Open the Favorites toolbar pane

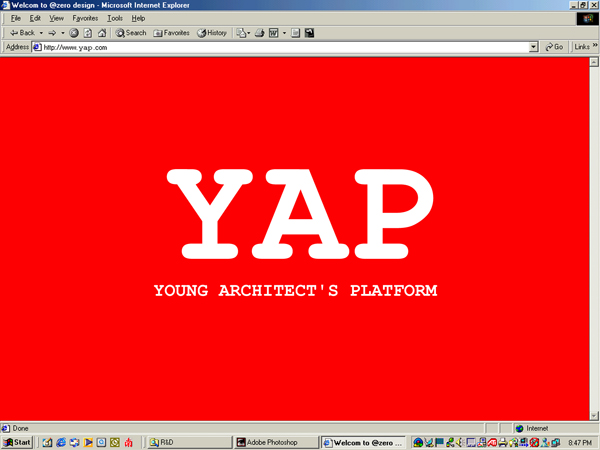(x=171, y=33)
